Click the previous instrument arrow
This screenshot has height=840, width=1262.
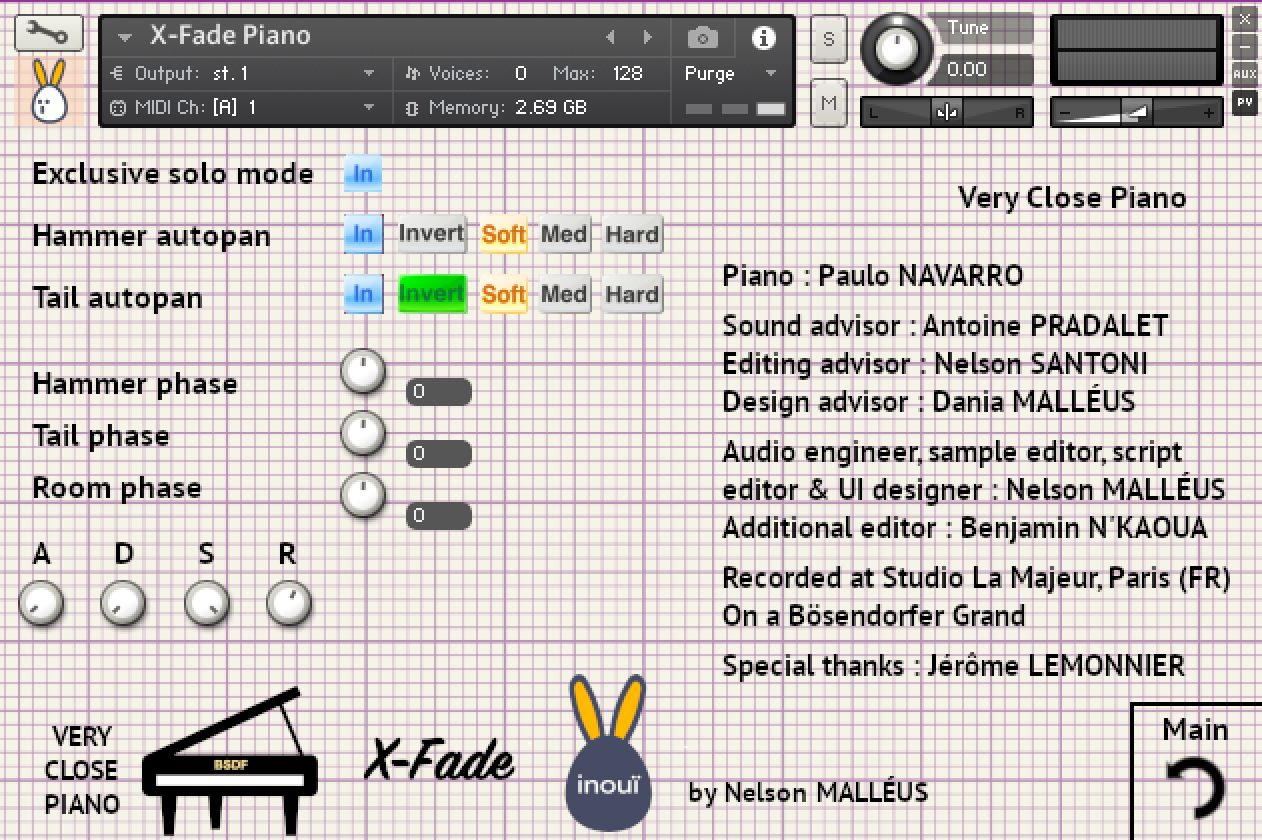[x=611, y=36]
